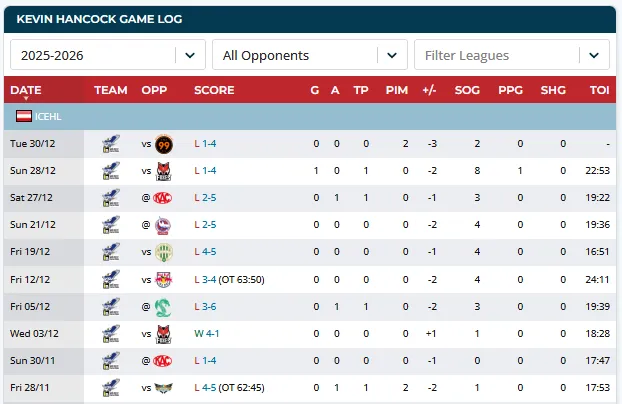Screen dimensions: 622x404
Task: Click the Austrian flag beside ICEHL
Action: click(23, 116)
